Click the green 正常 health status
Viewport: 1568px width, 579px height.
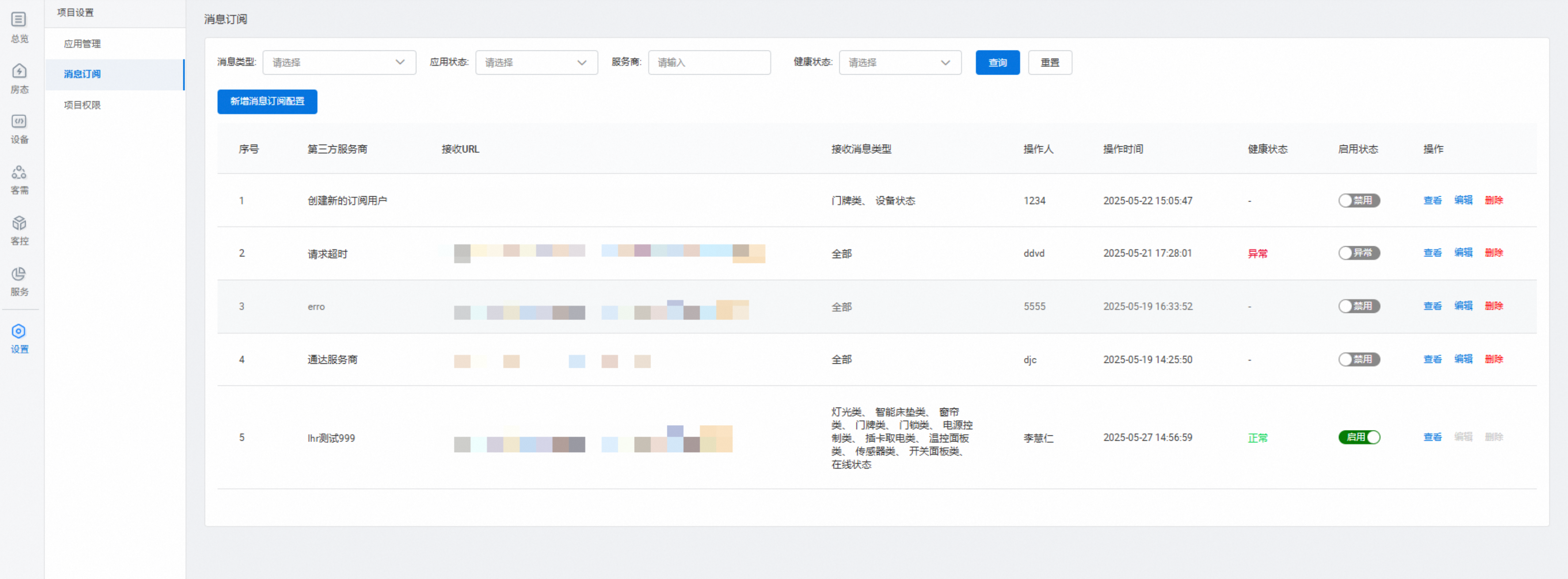coord(1258,438)
